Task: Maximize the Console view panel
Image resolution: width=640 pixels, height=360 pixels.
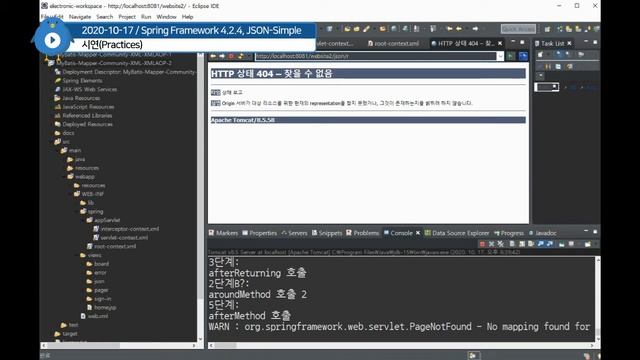Action: tap(595, 231)
